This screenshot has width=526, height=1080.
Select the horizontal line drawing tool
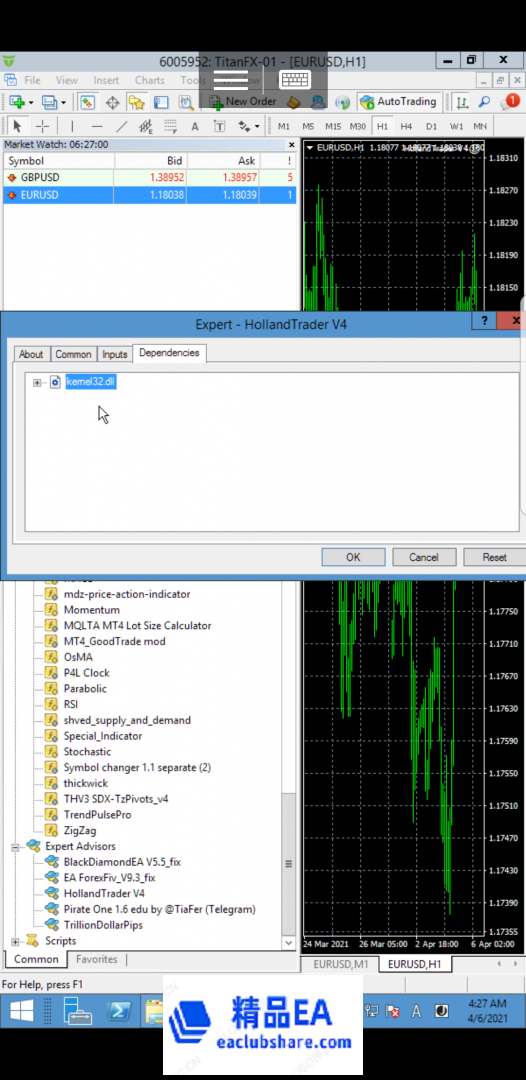point(97,126)
